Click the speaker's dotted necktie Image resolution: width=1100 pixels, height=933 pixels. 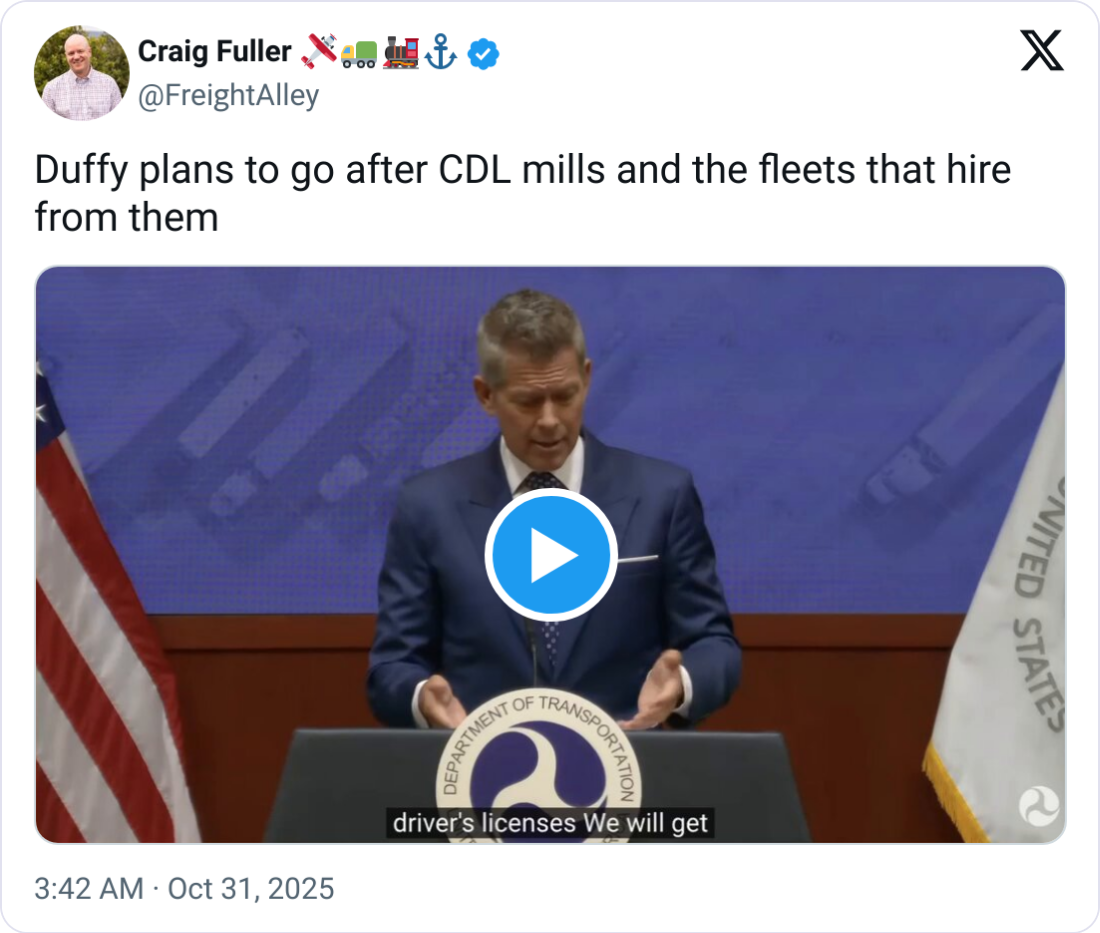(546, 560)
